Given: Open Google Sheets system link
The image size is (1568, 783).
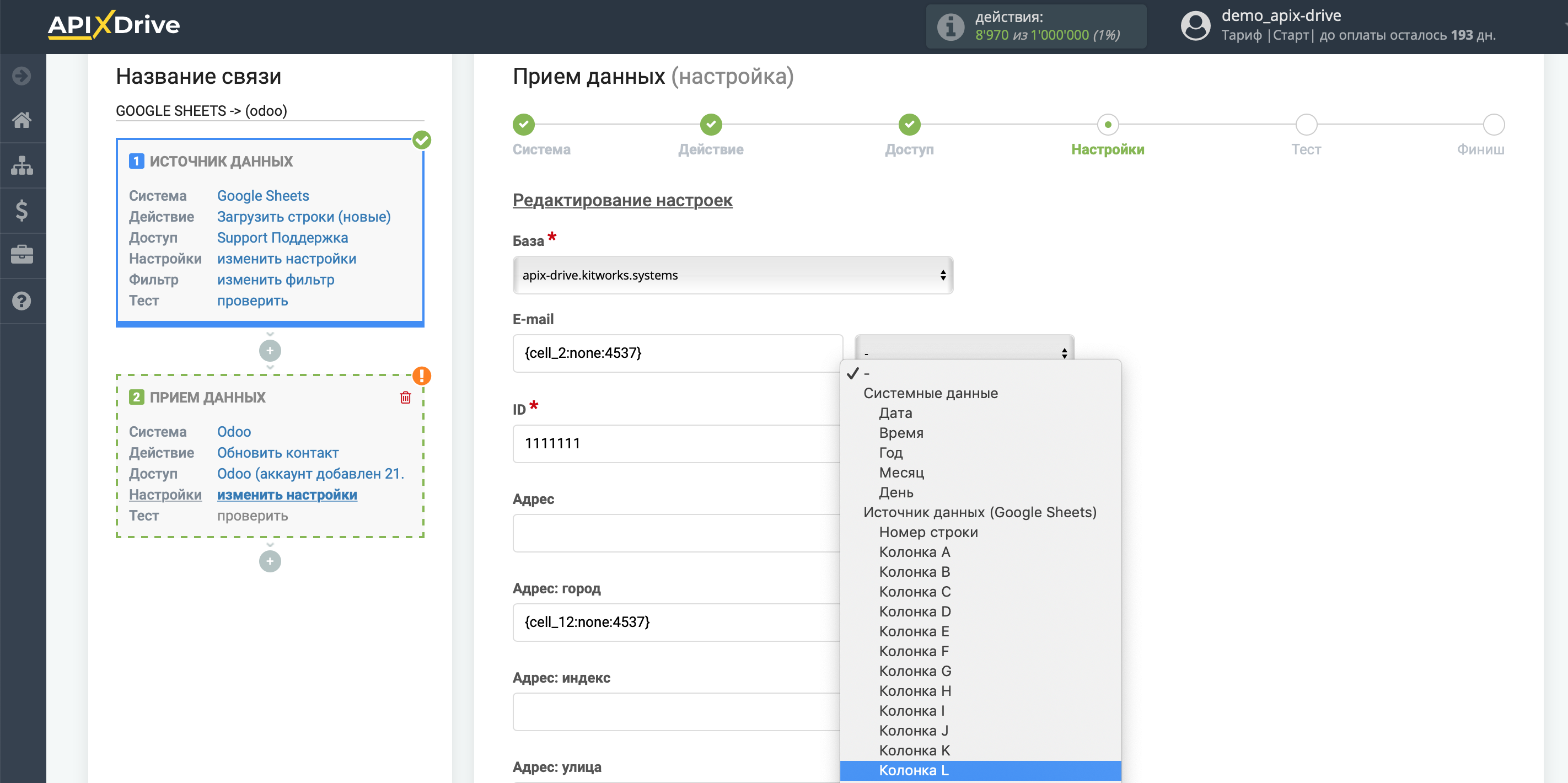Looking at the screenshot, I should click(263, 195).
